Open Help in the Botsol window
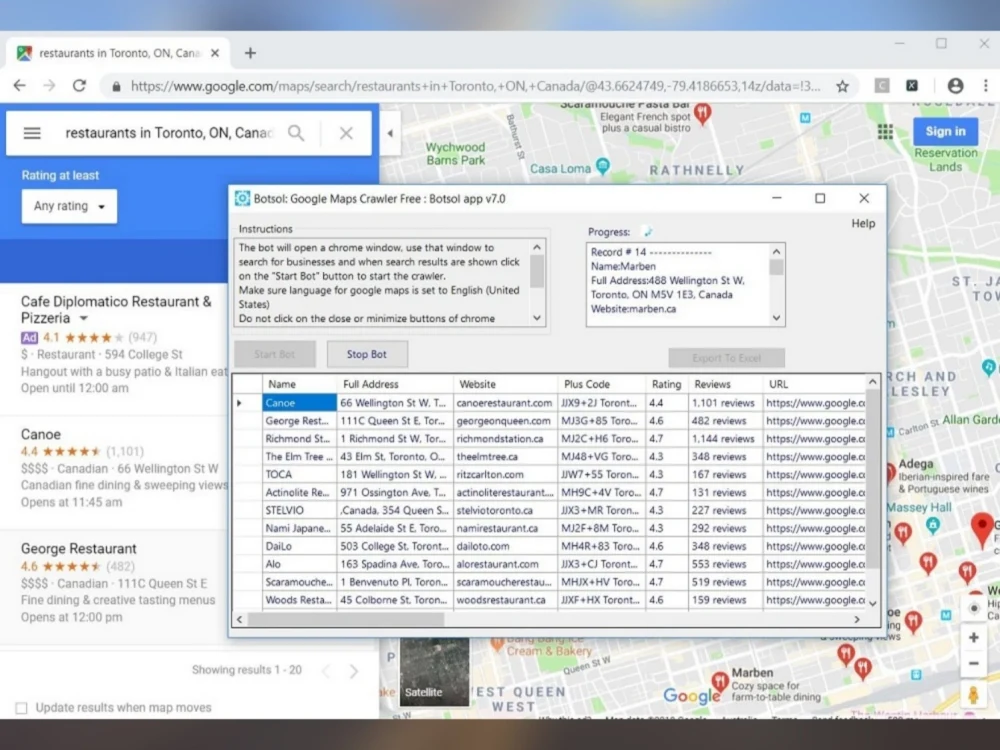Viewport: 1000px width, 750px height. click(x=863, y=223)
